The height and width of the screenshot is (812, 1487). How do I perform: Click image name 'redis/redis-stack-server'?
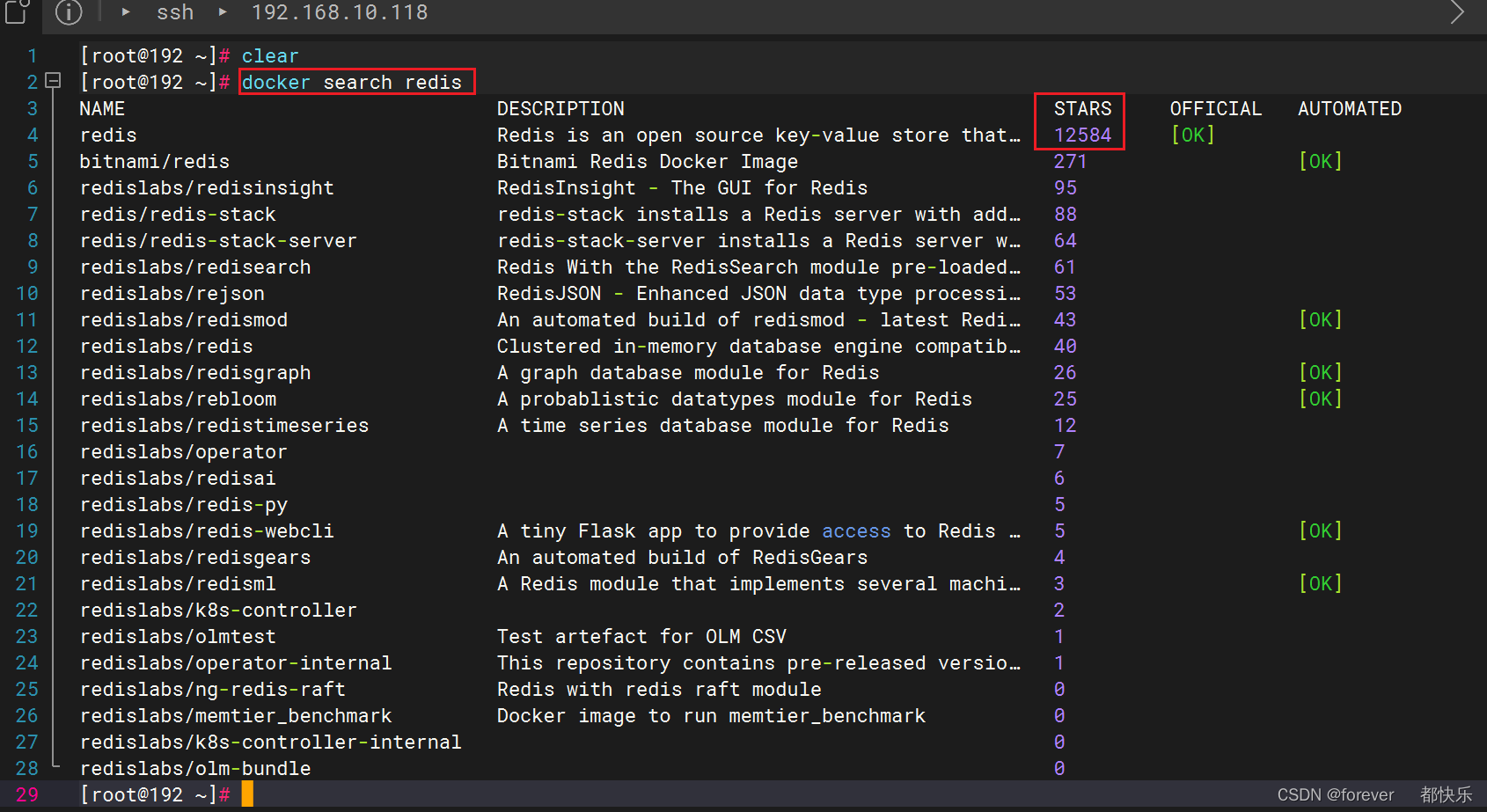pyautogui.click(x=218, y=240)
